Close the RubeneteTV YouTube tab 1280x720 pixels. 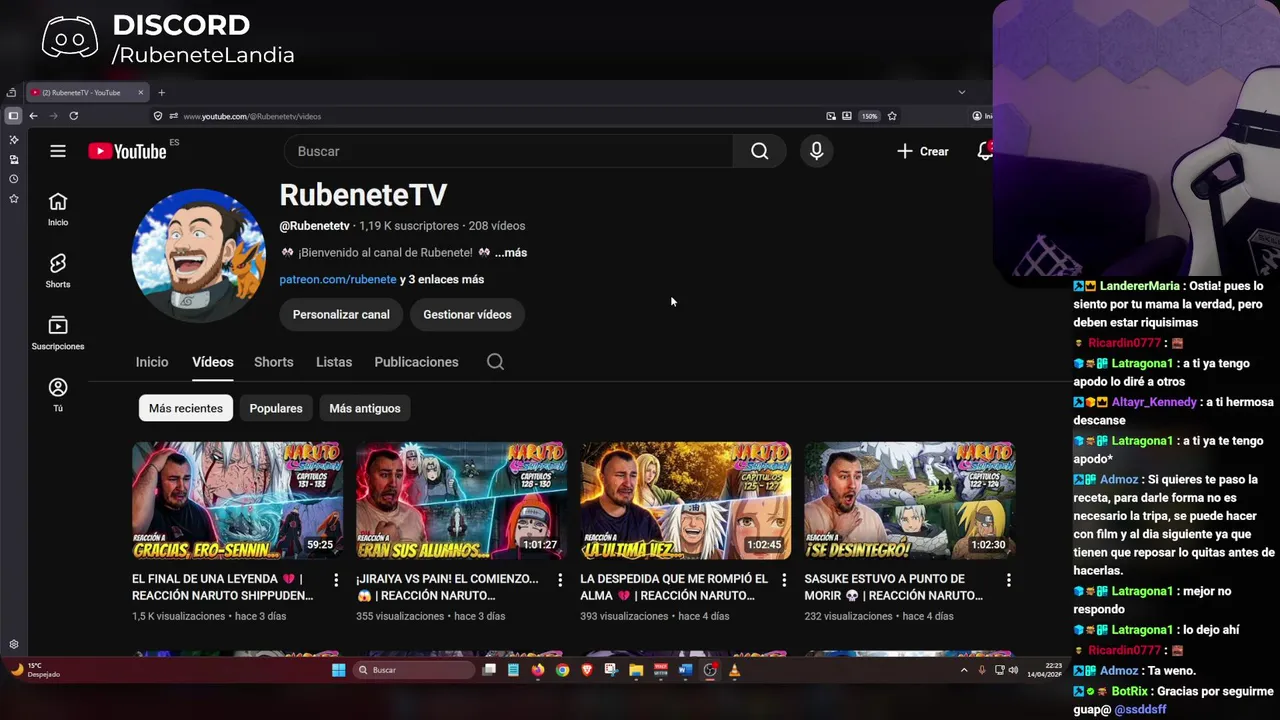(x=141, y=93)
